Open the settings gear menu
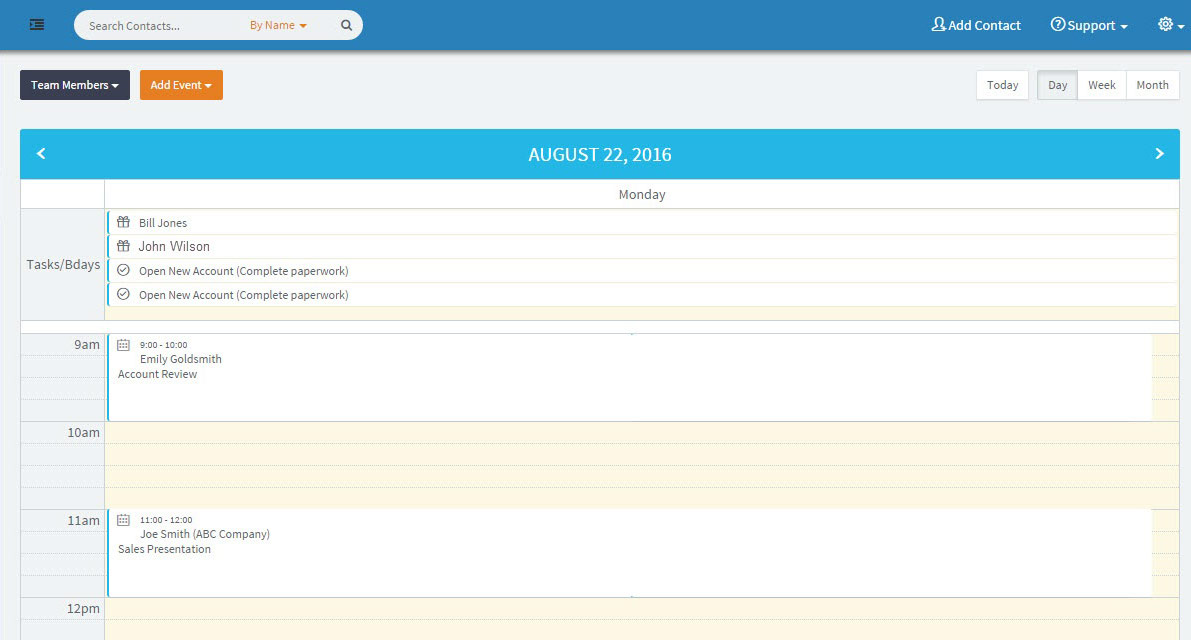 click(1170, 24)
